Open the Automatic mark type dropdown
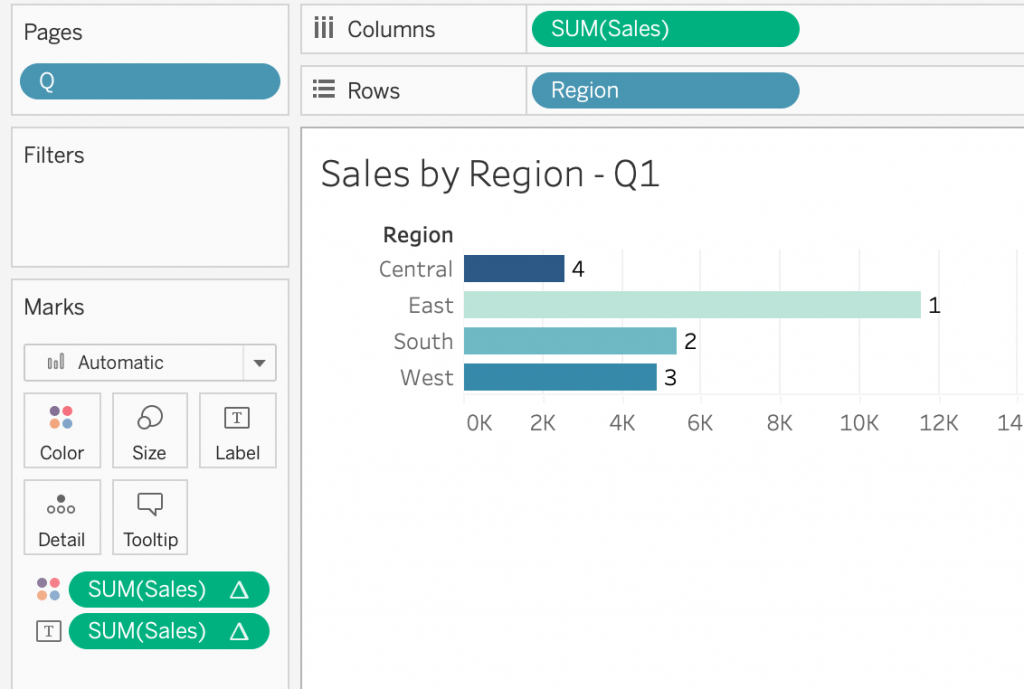The image size is (1024, 689). 134,362
